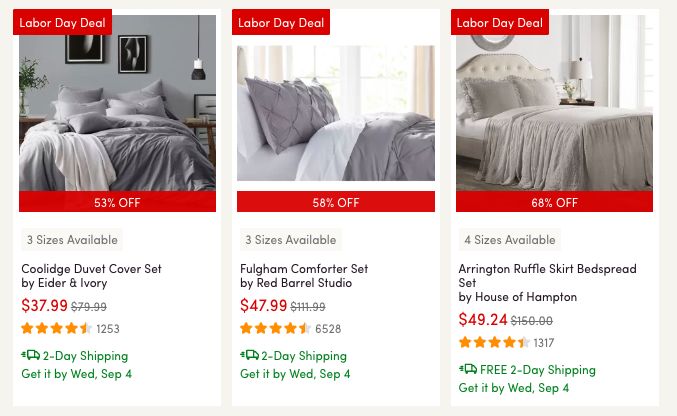
Task: Click the star rating with 6528 reviews
Action: point(276,328)
